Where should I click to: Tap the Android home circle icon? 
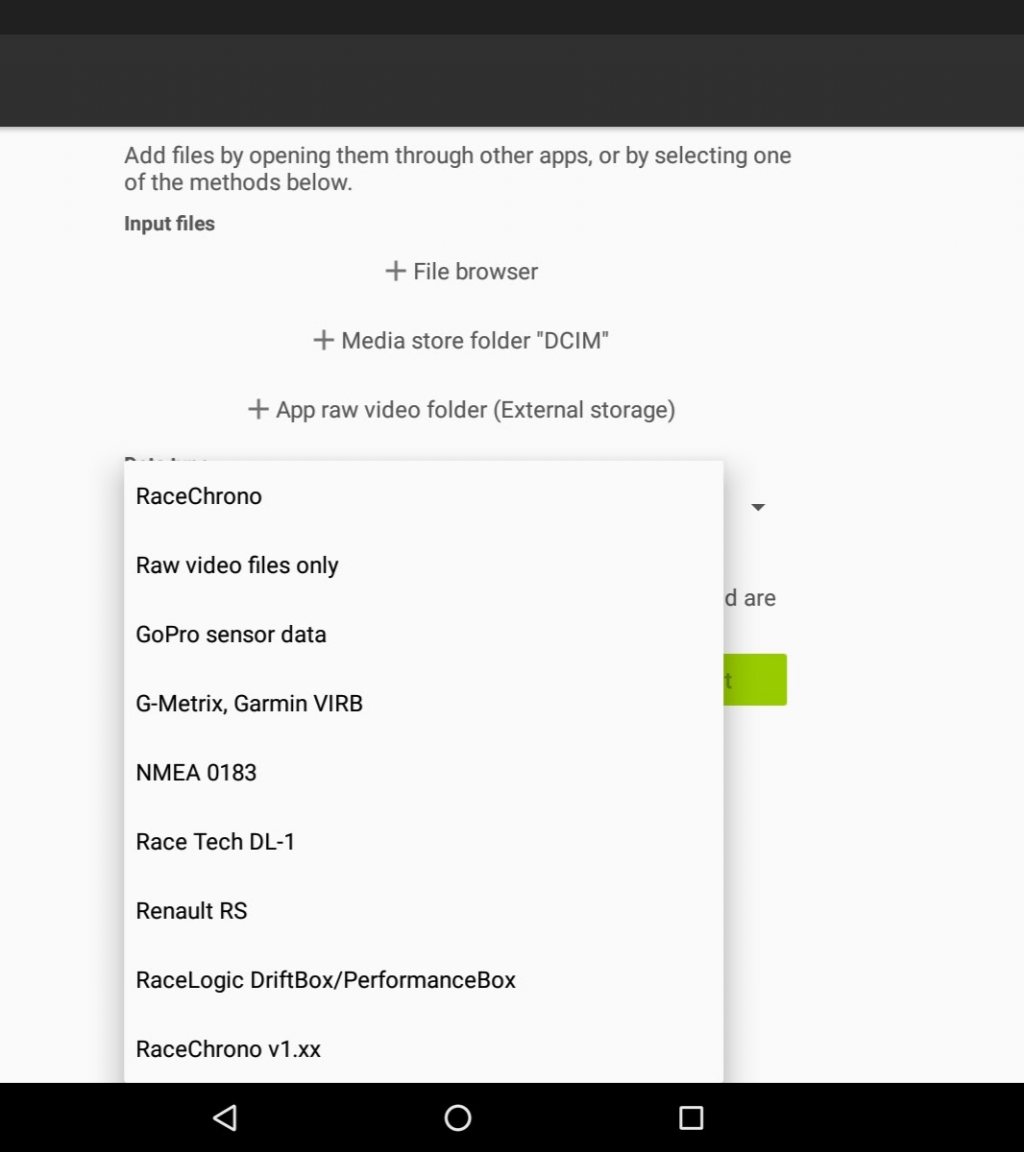click(458, 1117)
